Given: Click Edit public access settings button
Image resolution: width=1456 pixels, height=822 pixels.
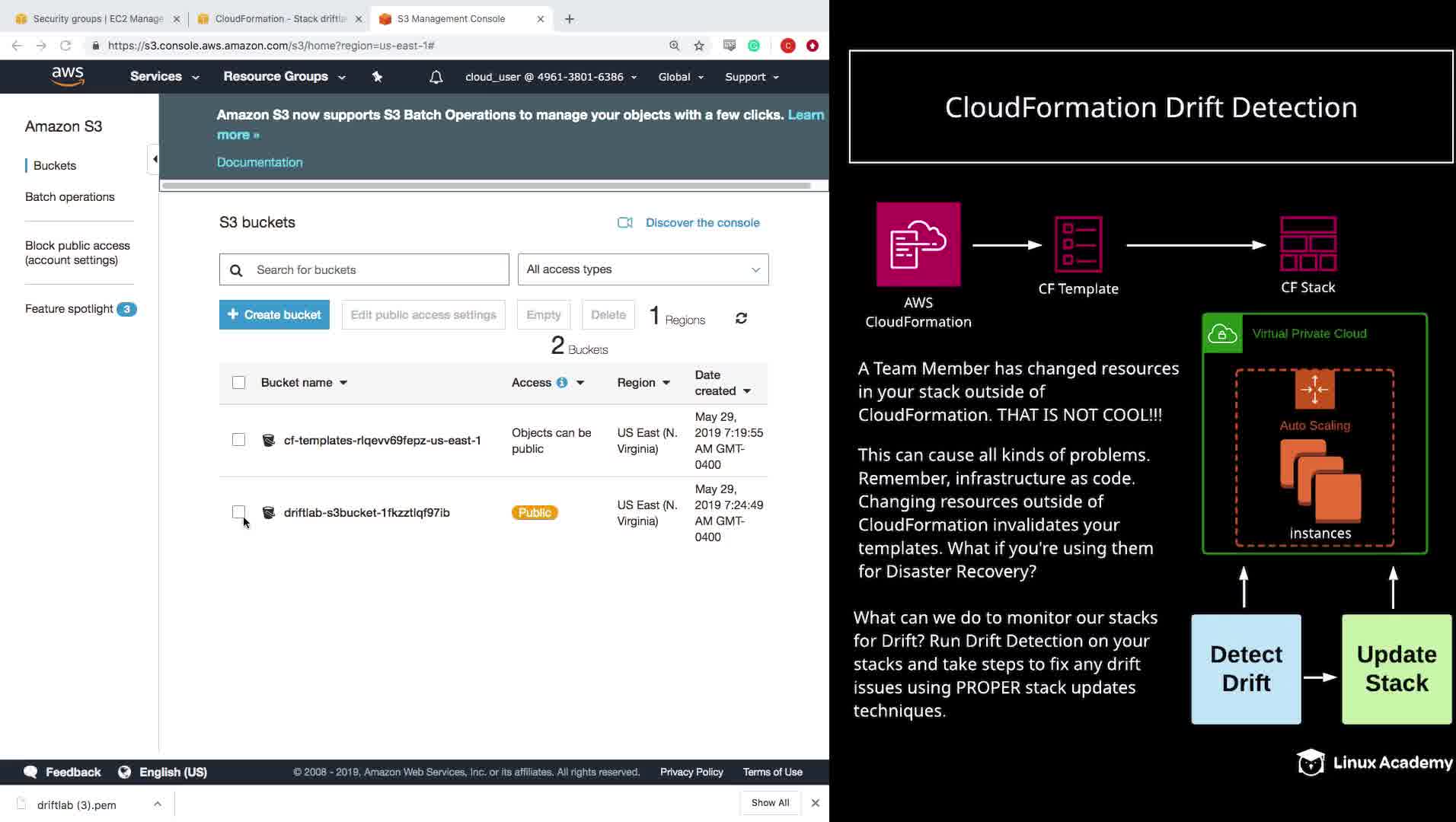Looking at the screenshot, I should [423, 315].
